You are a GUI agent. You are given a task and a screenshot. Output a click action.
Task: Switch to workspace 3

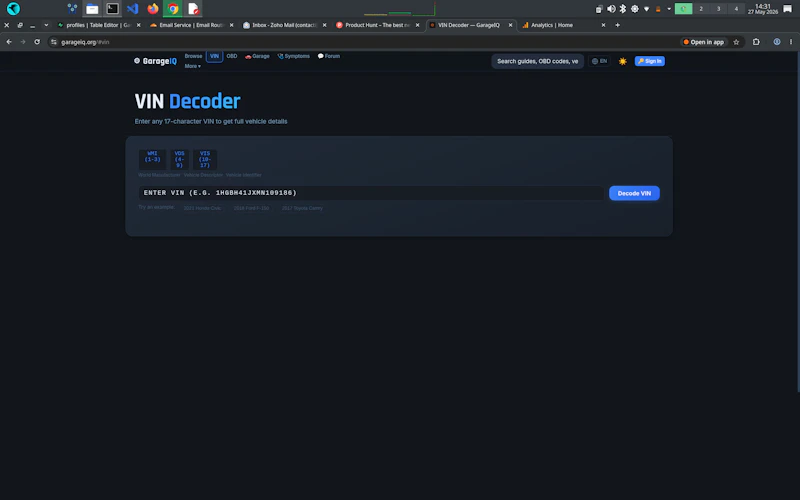[718, 9]
